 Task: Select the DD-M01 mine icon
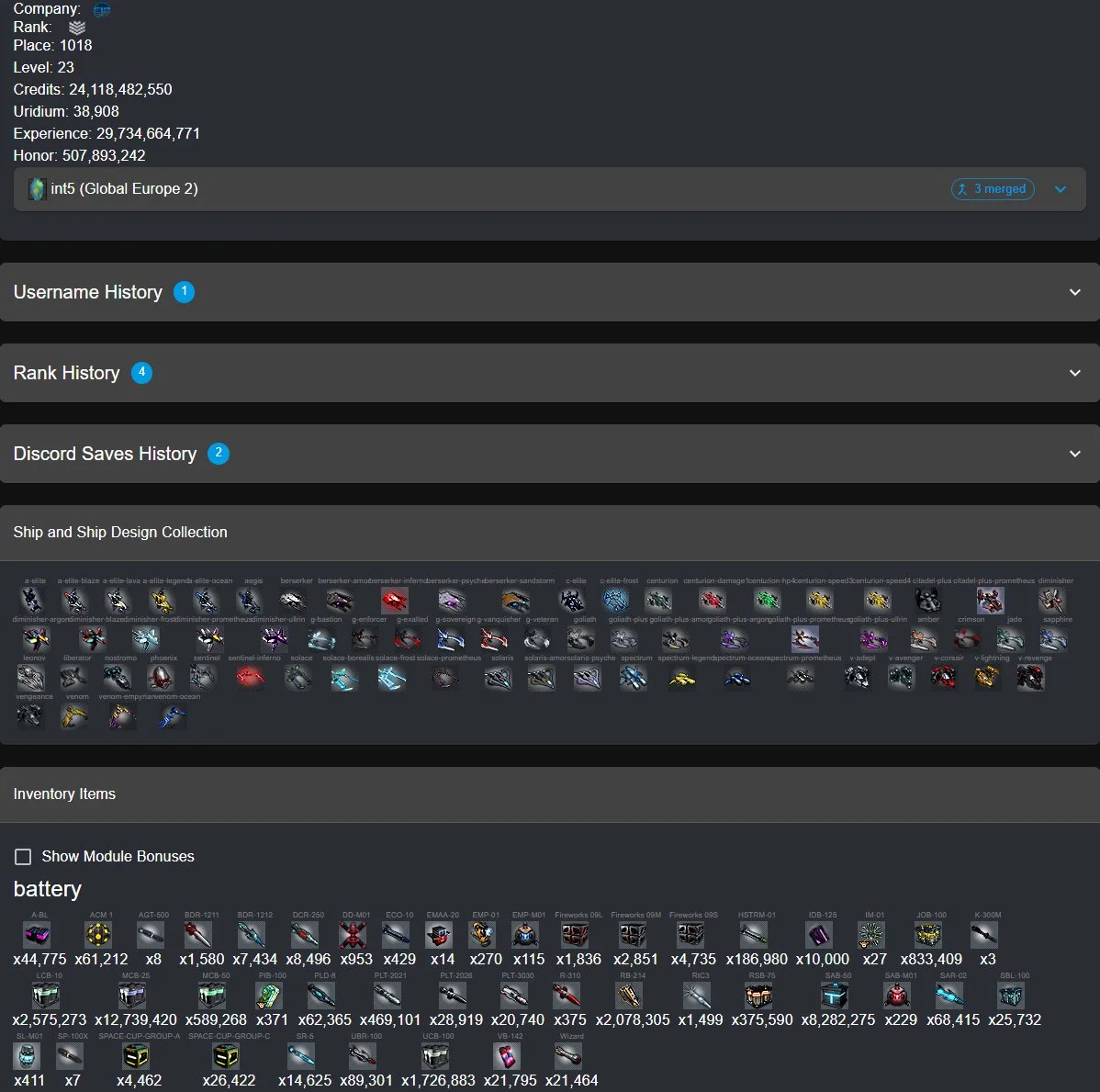pyautogui.click(x=353, y=935)
